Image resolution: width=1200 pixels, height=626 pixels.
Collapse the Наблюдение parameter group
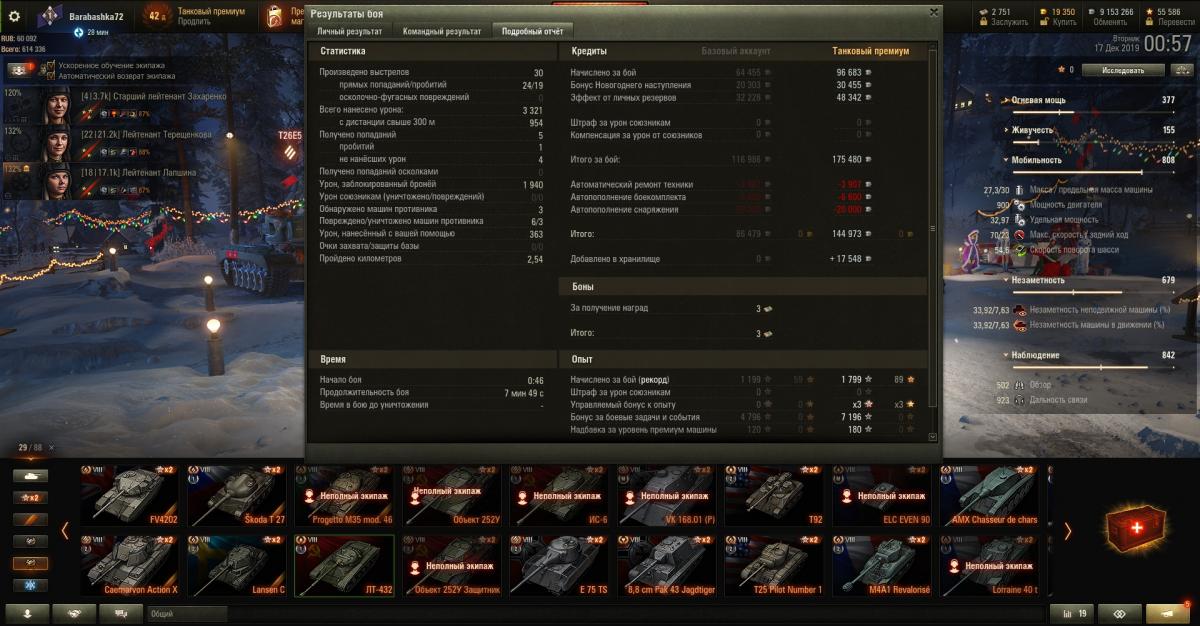coord(1004,355)
